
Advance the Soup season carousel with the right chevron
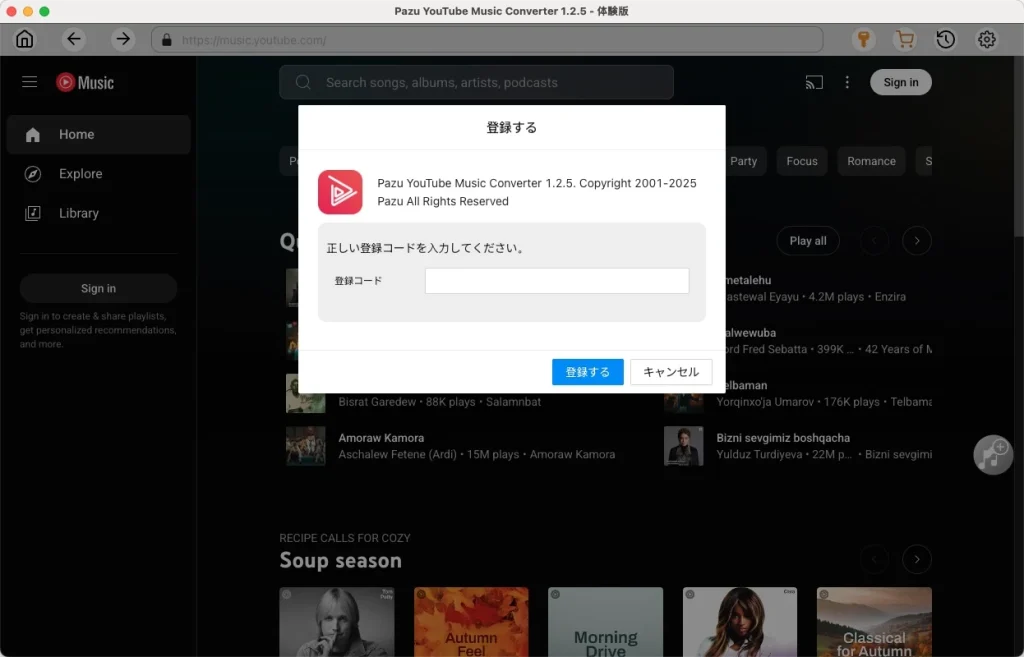click(x=917, y=559)
